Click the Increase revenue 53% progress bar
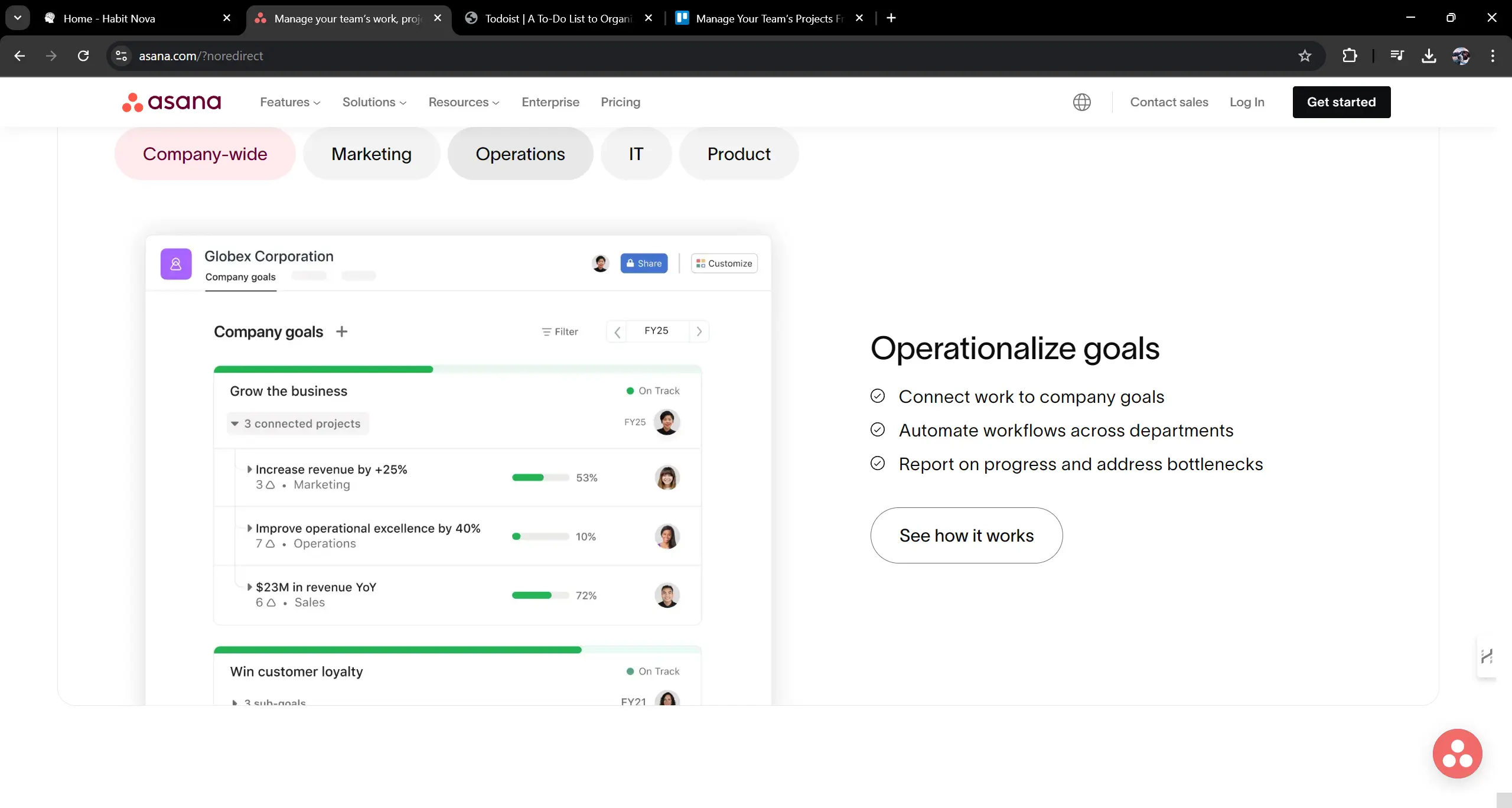Viewport: 1512px width, 808px height. click(x=540, y=477)
